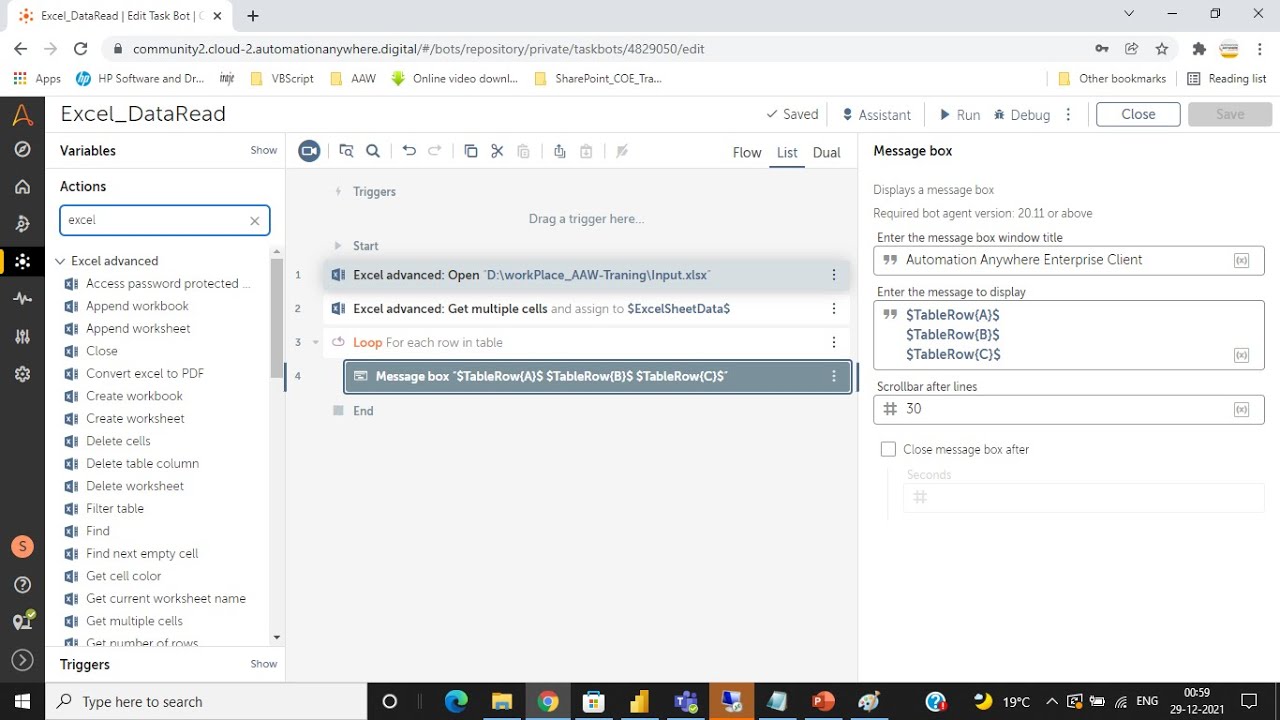Redo the last editor action
Image resolution: width=1280 pixels, height=720 pixels.
pos(435,151)
